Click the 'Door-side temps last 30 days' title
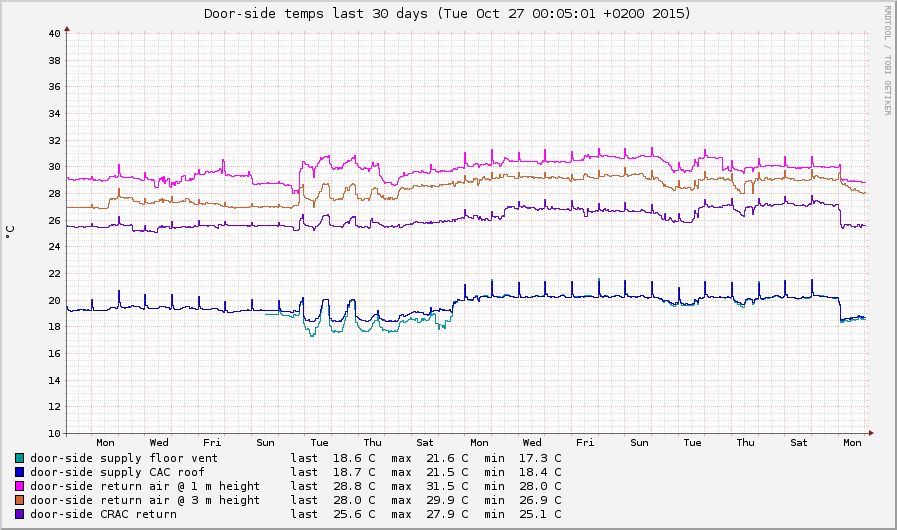Screen dimensions: 897x530 tap(447, 14)
